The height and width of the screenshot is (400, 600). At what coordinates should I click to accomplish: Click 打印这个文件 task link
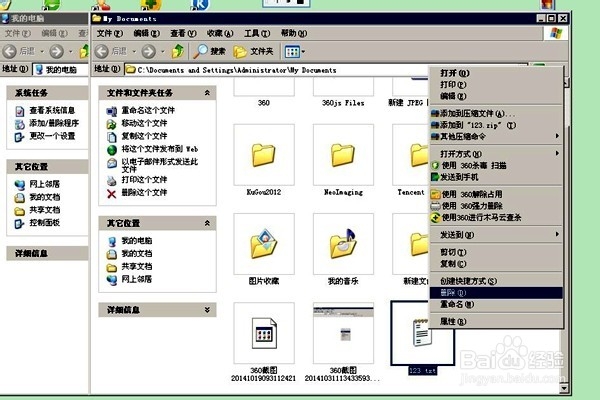(144, 180)
